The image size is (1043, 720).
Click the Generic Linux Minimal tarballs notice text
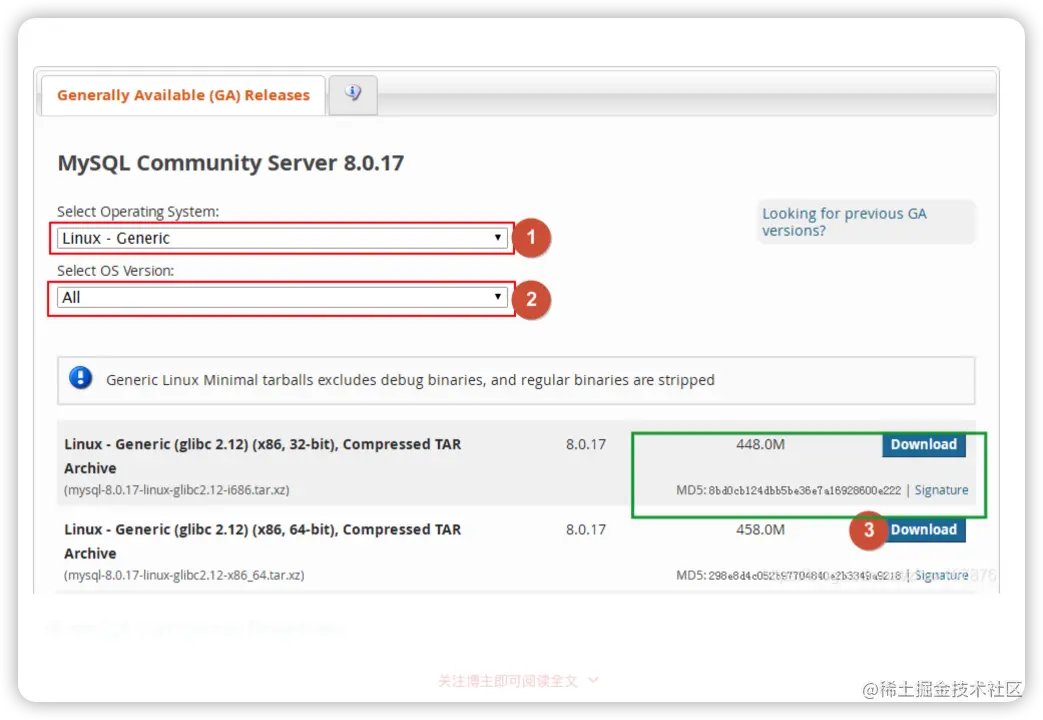(410, 380)
